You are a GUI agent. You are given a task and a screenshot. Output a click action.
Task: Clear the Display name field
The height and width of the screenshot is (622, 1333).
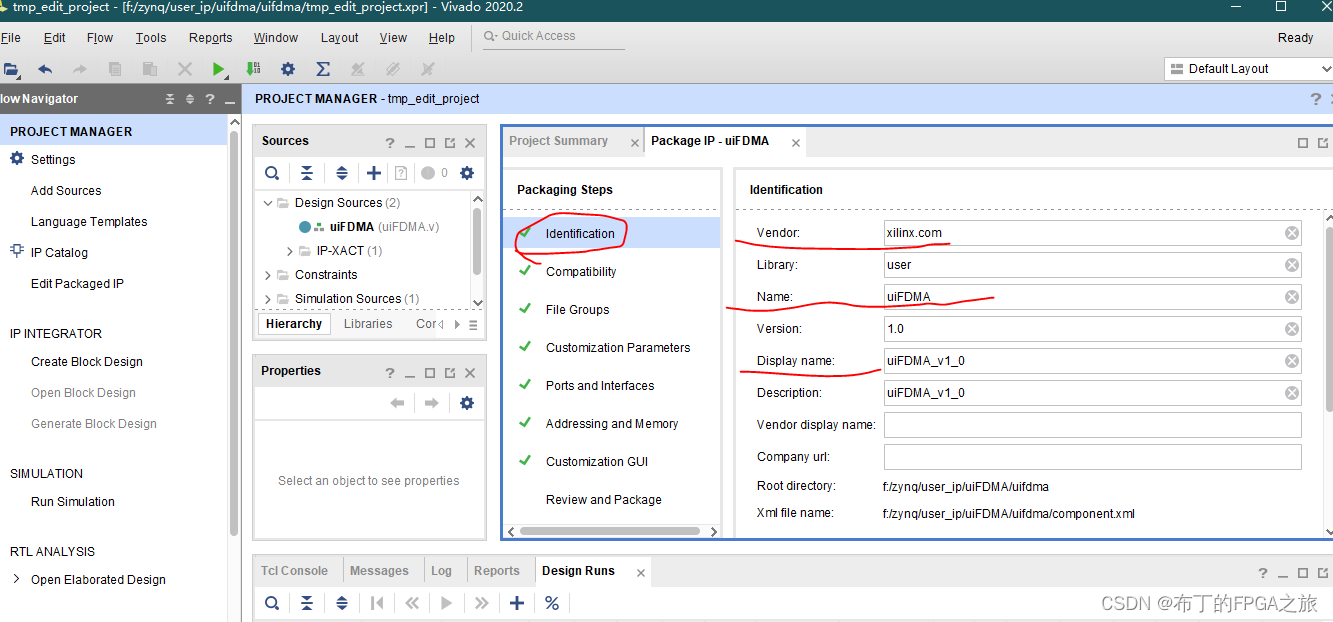pyautogui.click(x=1292, y=361)
